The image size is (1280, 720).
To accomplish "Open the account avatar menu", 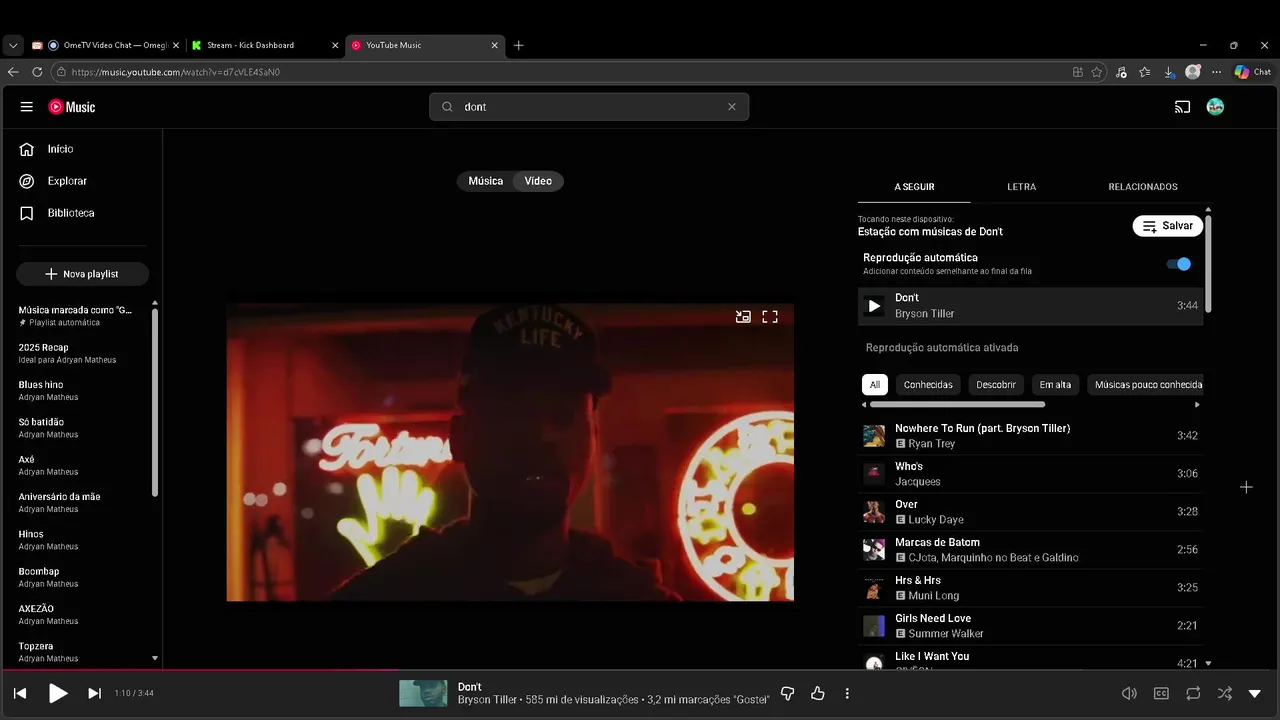I will click(x=1215, y=107).
